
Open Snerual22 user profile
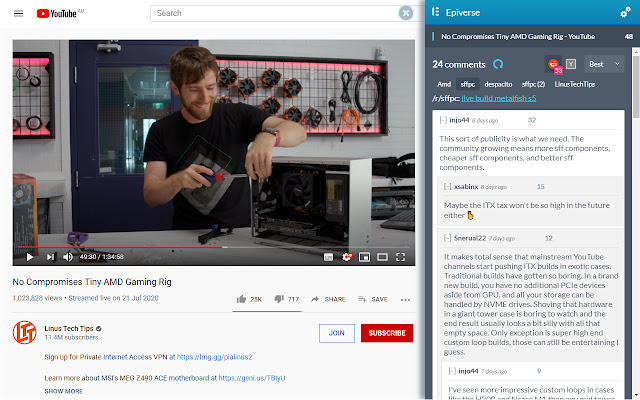click(x=470, y=238)
